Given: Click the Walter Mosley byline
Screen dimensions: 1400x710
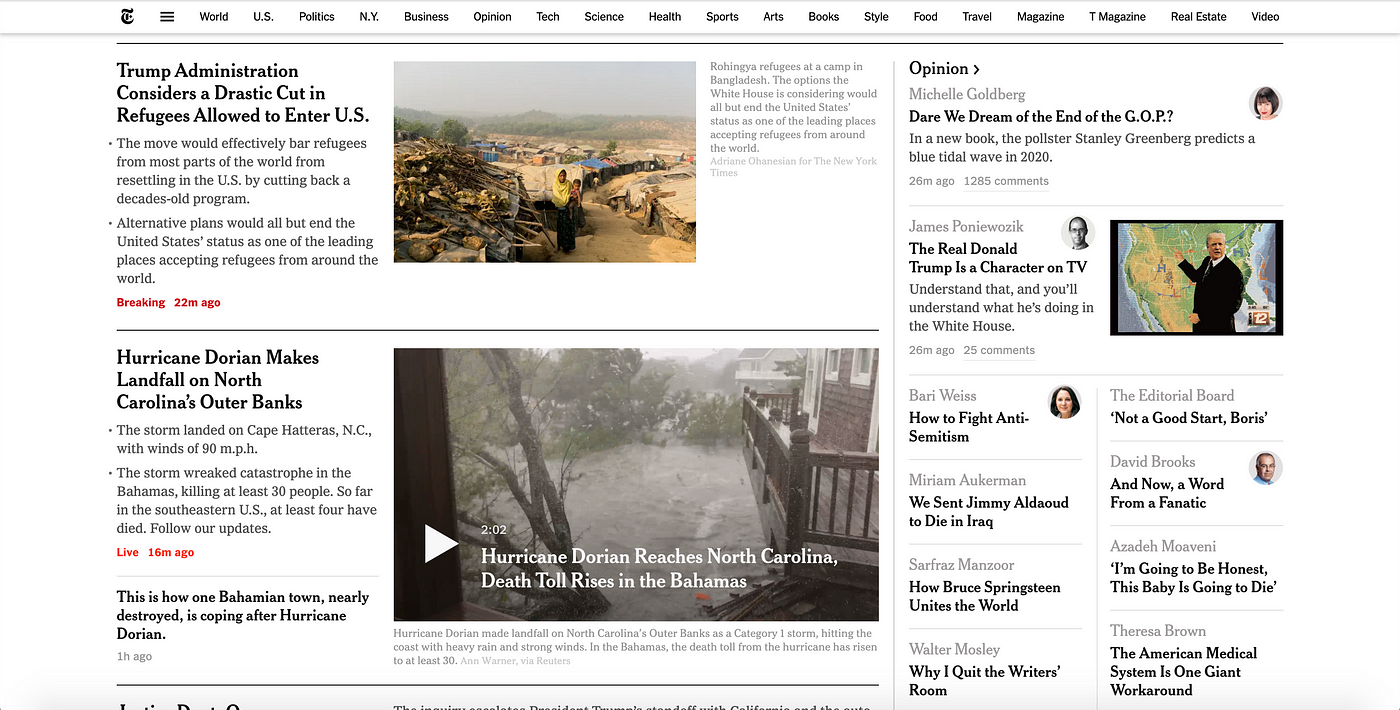Looking at the screenshot, I should coord(954,649).
